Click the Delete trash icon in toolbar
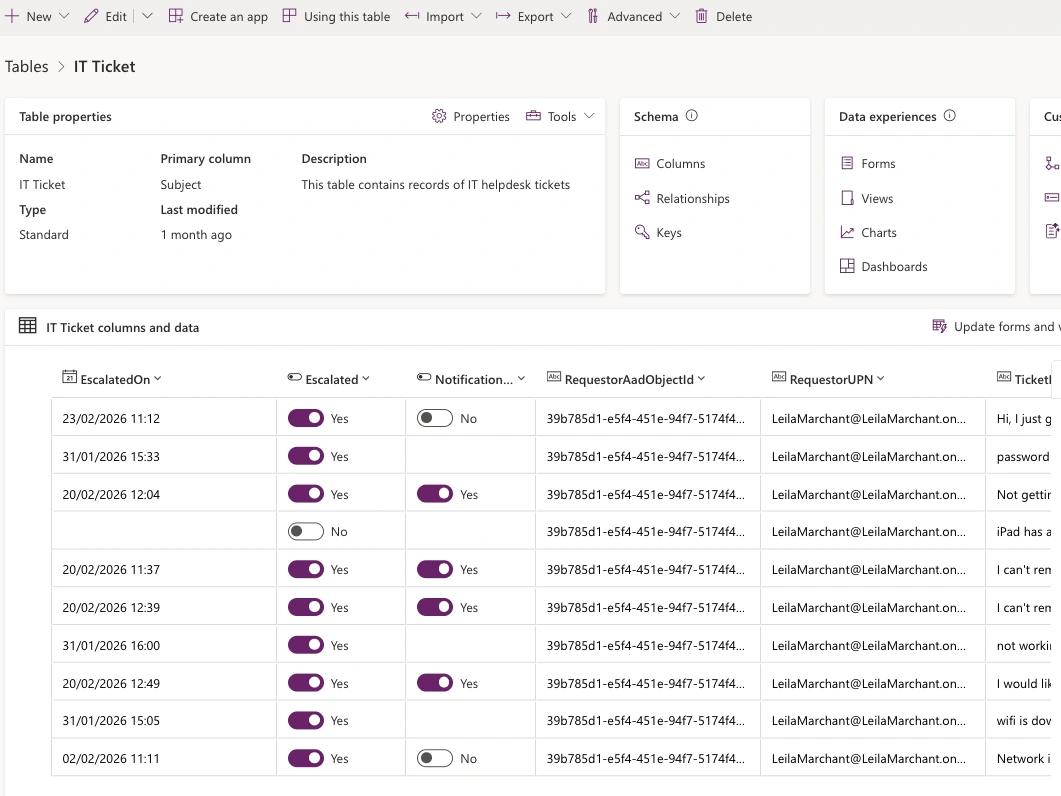This screenshot has width=1061, height=796. [x=702, y=16]
